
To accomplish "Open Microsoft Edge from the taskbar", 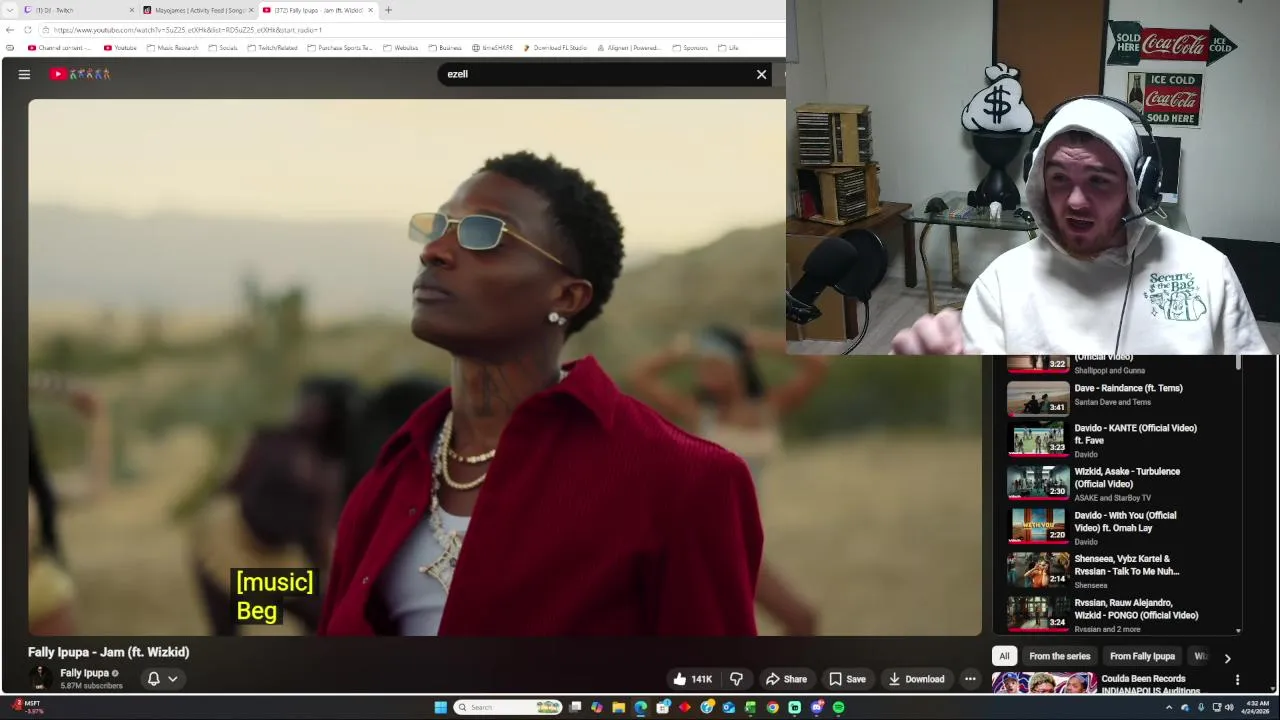I will [640, 707].
